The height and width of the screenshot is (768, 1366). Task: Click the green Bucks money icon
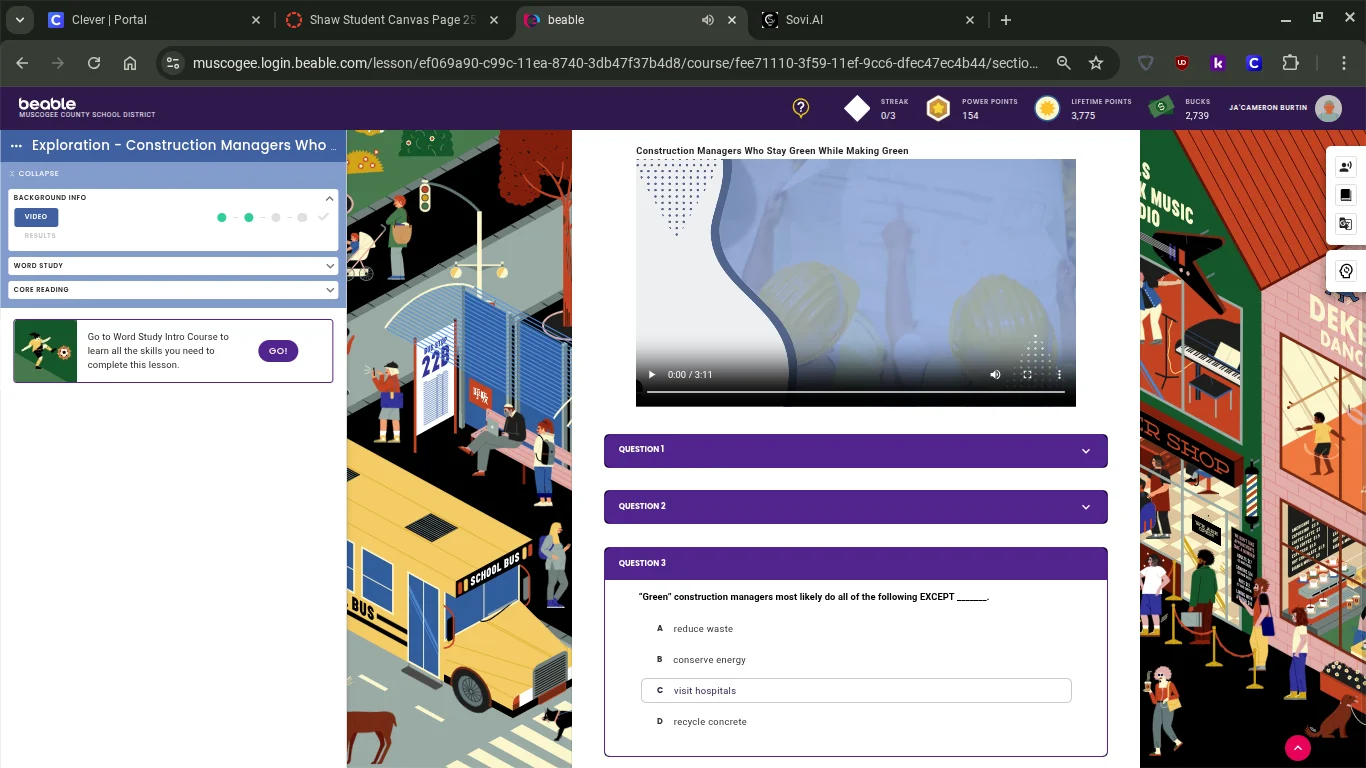pos(1160,107)
